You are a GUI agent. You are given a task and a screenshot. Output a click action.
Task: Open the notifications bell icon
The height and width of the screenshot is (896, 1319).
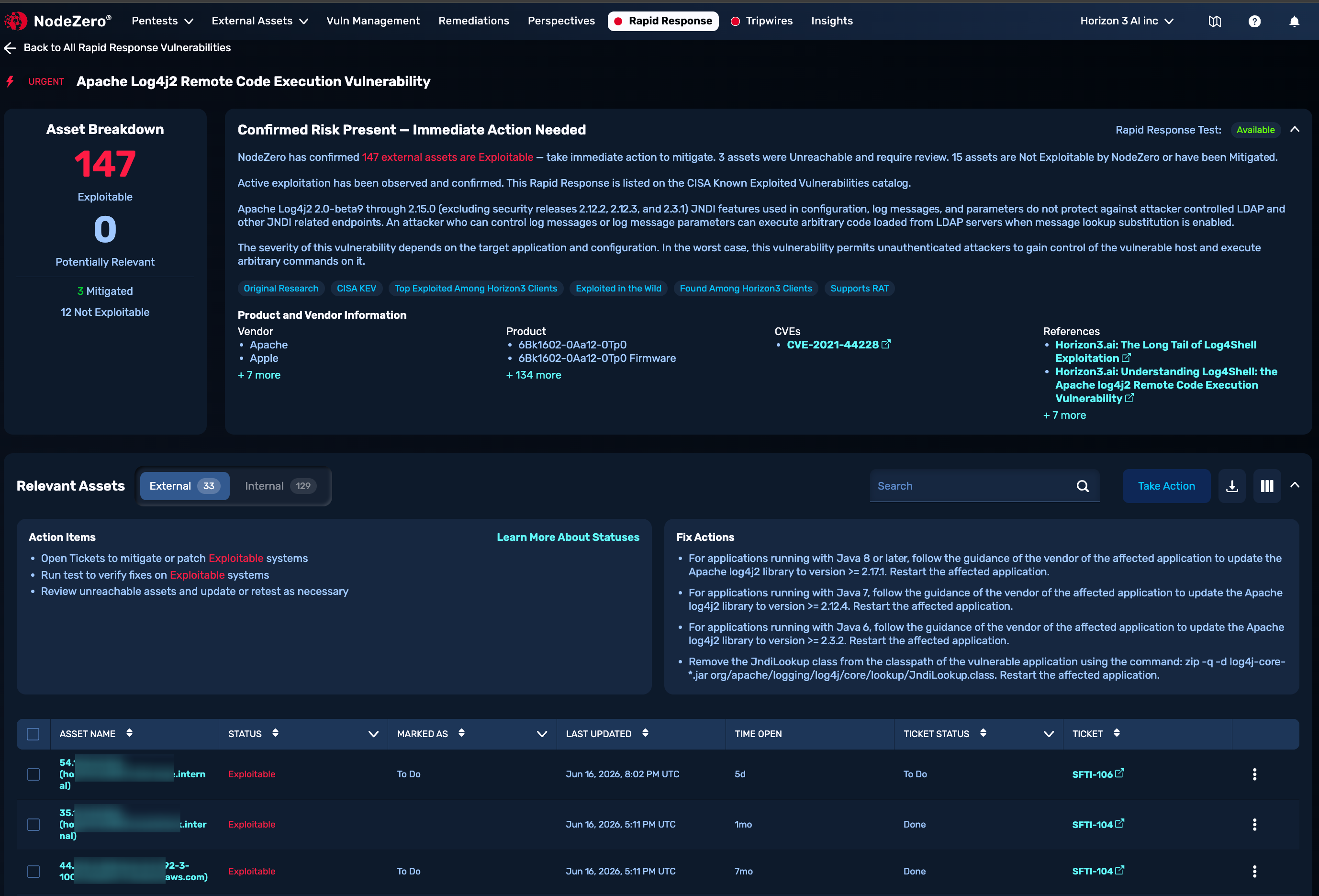point(1294,22)
